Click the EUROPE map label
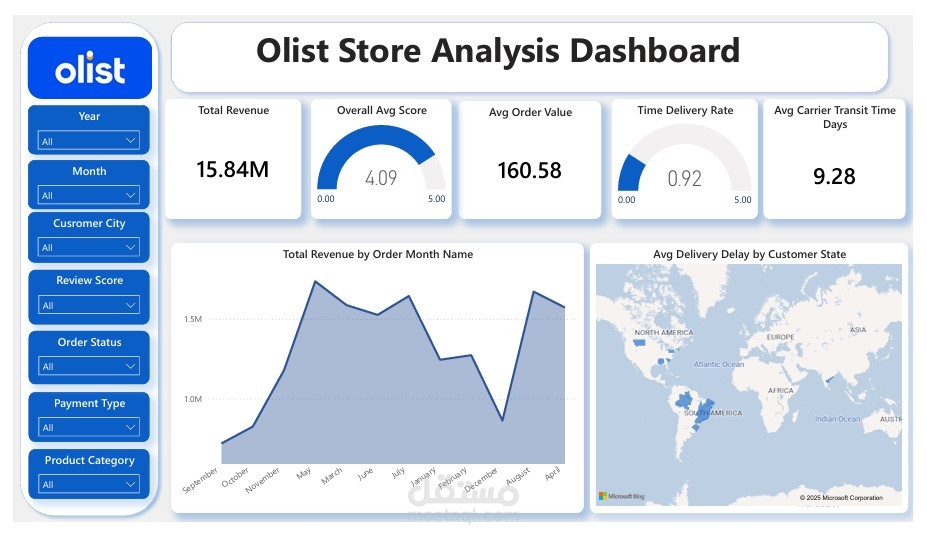This screenshot has height=536, width=927. coord(780,337)
